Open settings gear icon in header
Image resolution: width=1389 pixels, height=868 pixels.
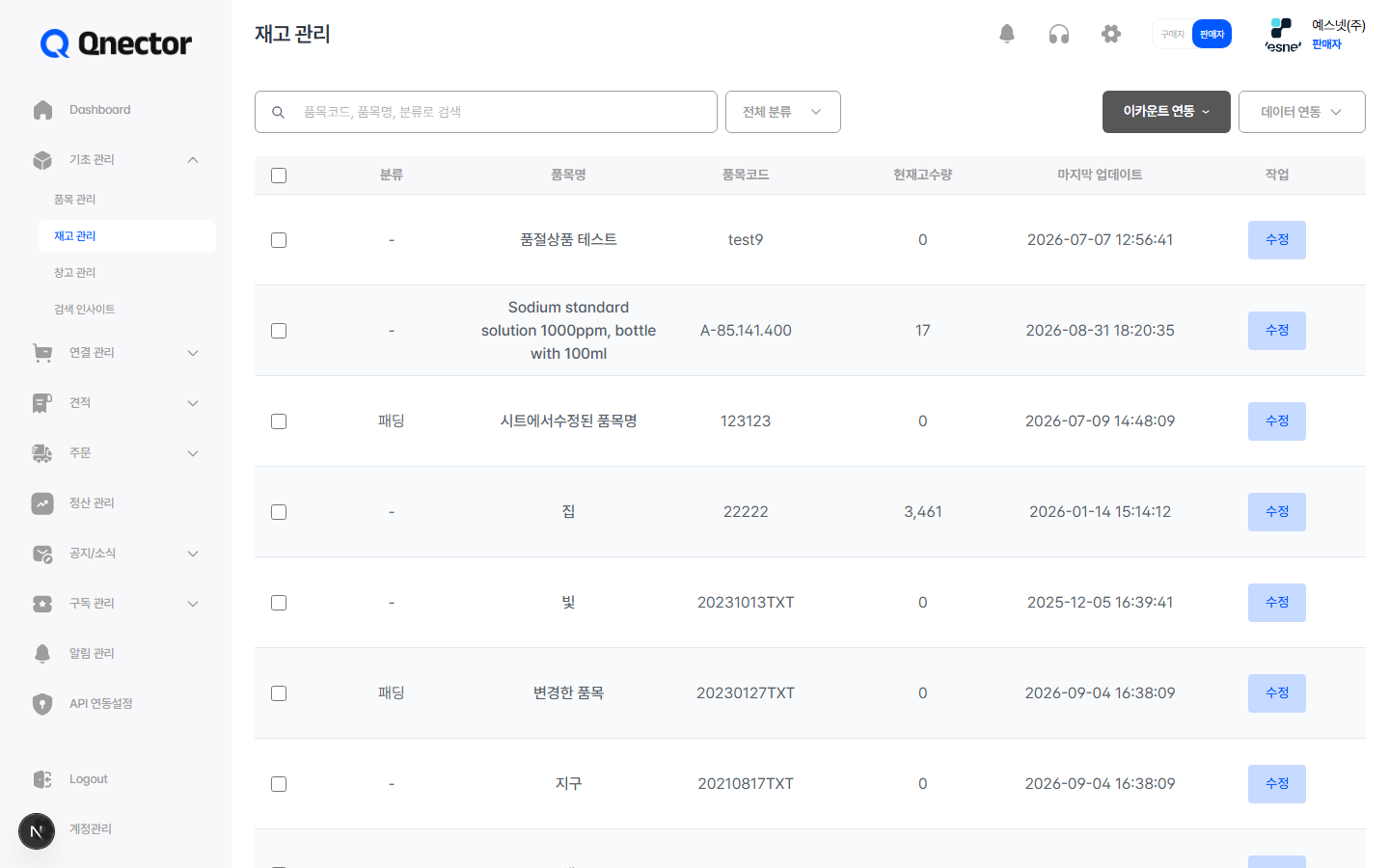[x=1111, y=34]
